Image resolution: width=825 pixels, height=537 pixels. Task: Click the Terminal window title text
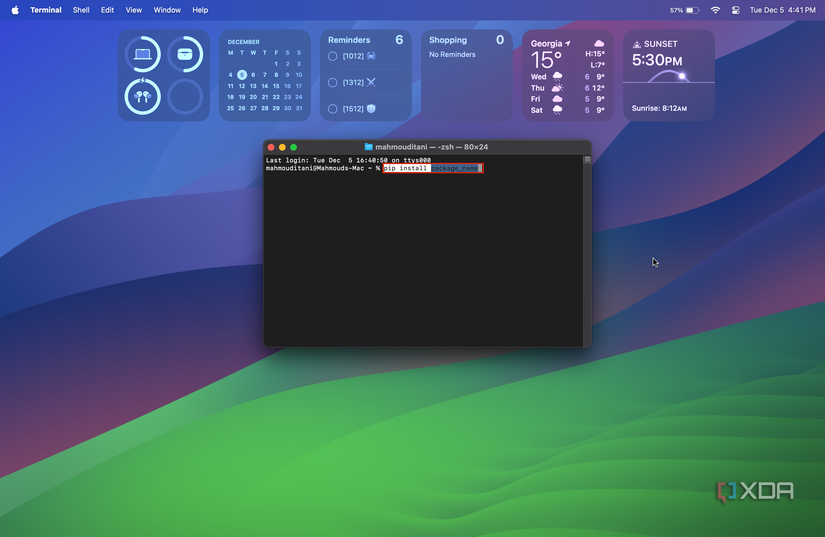pos(431,147)
